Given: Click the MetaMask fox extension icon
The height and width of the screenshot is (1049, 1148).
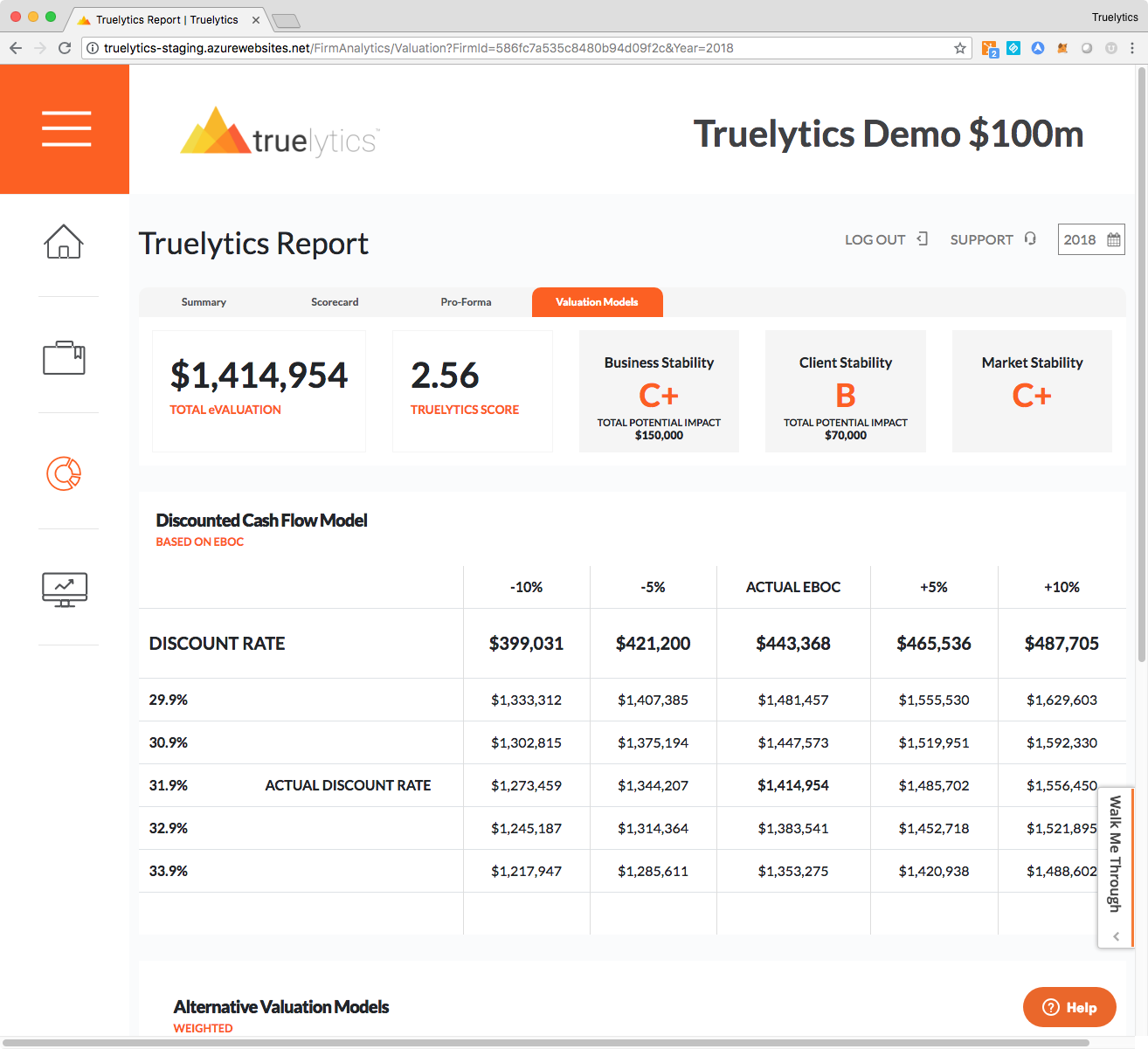Looking at the screenshot, I should [1062, 48].
